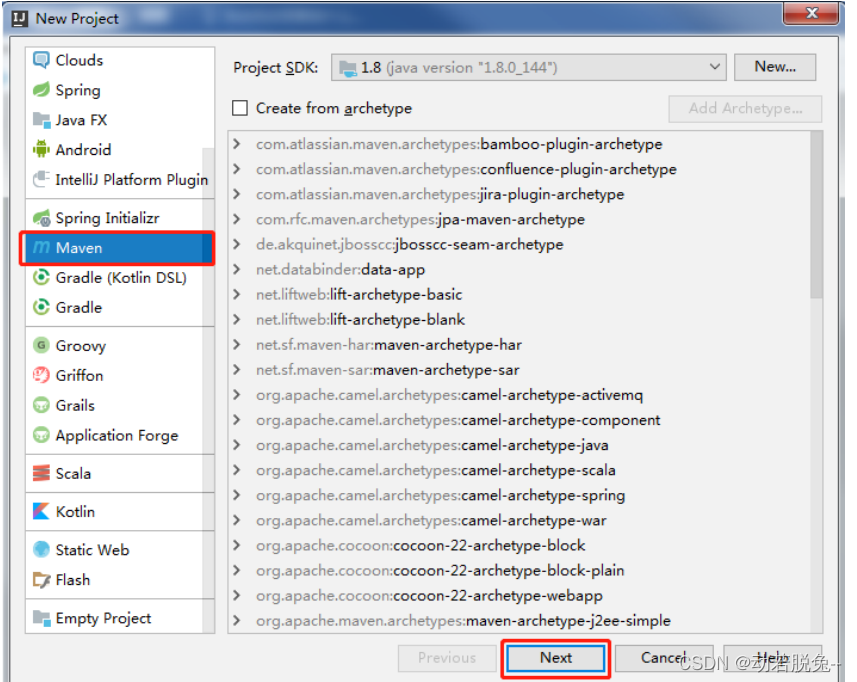The height and width of the screenshot is (682, 857).
Task: Expand jbosscc-seam-archetype node
Action: coord(237,244)
